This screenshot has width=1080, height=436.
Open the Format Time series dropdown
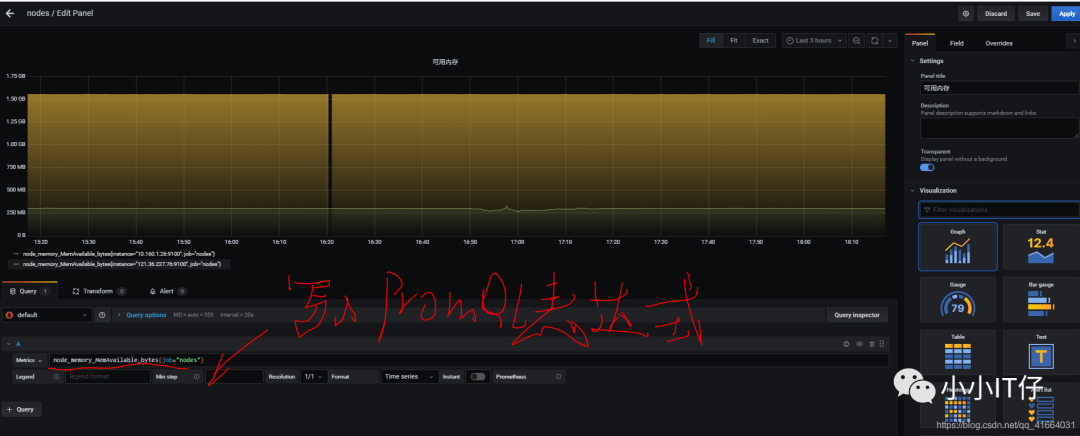(x=410, y=377)
